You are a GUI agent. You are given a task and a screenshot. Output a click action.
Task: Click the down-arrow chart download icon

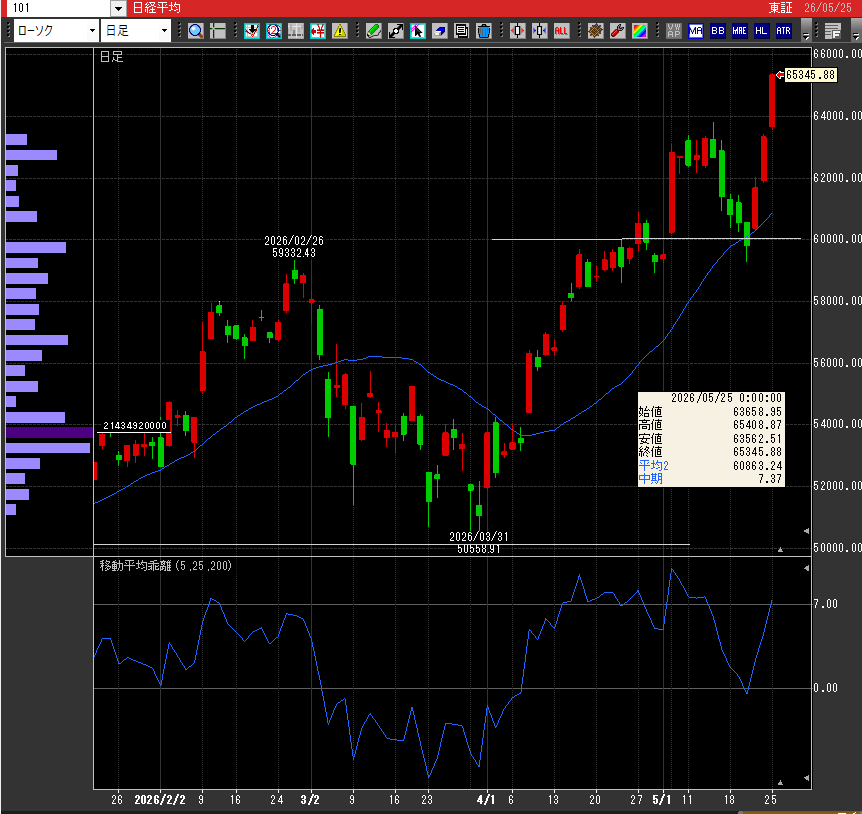click(252, 31)
